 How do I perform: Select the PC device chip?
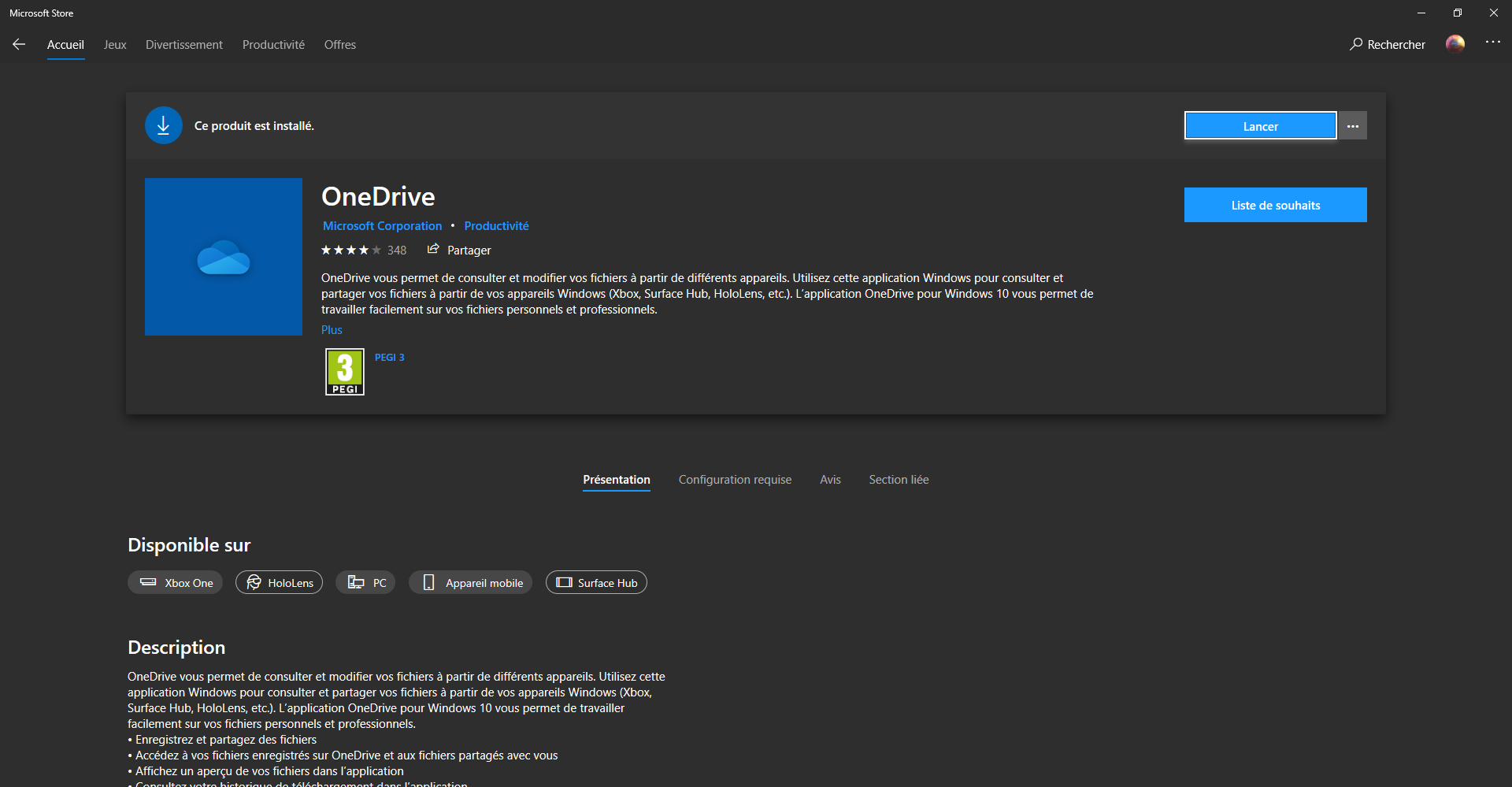365,583
